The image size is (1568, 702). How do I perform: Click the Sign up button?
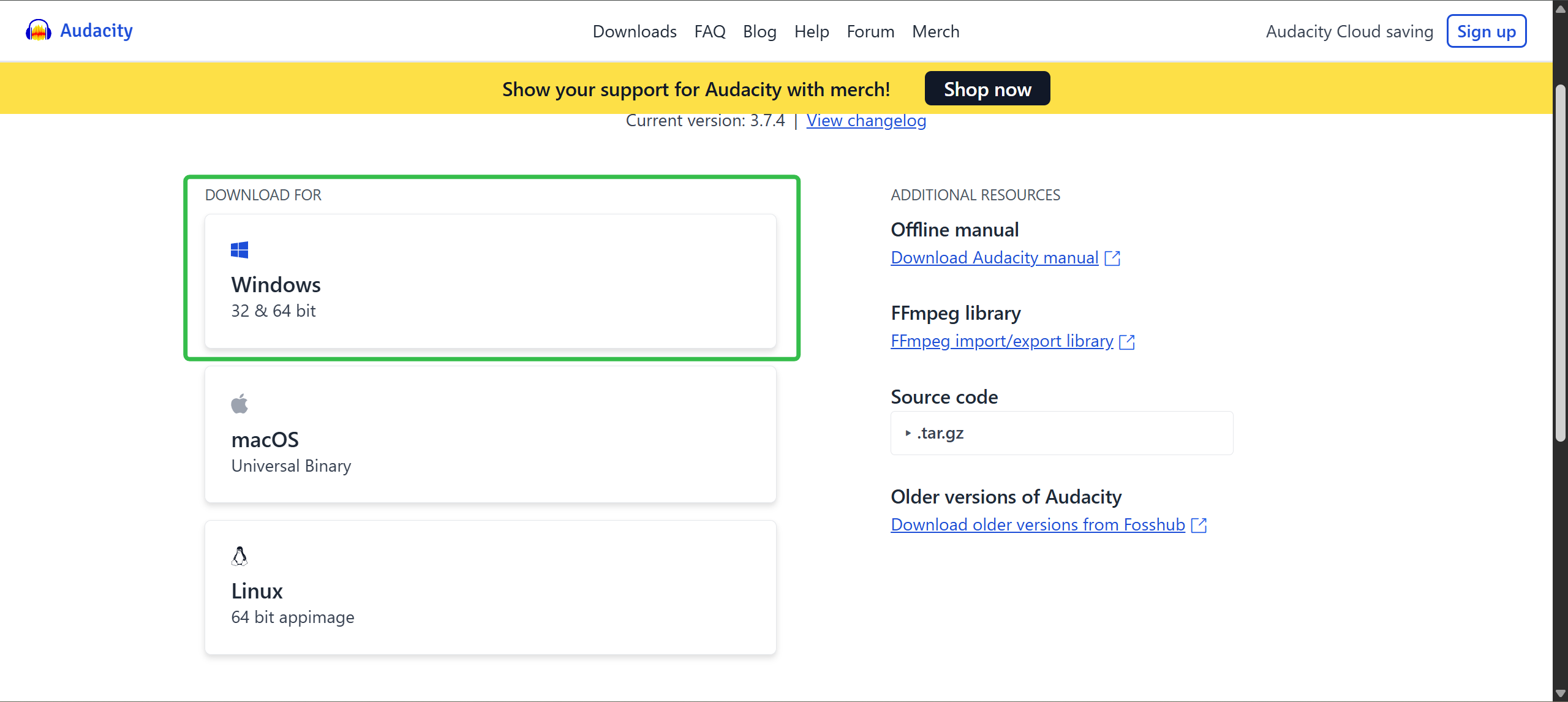click(x=1487, y=31)
